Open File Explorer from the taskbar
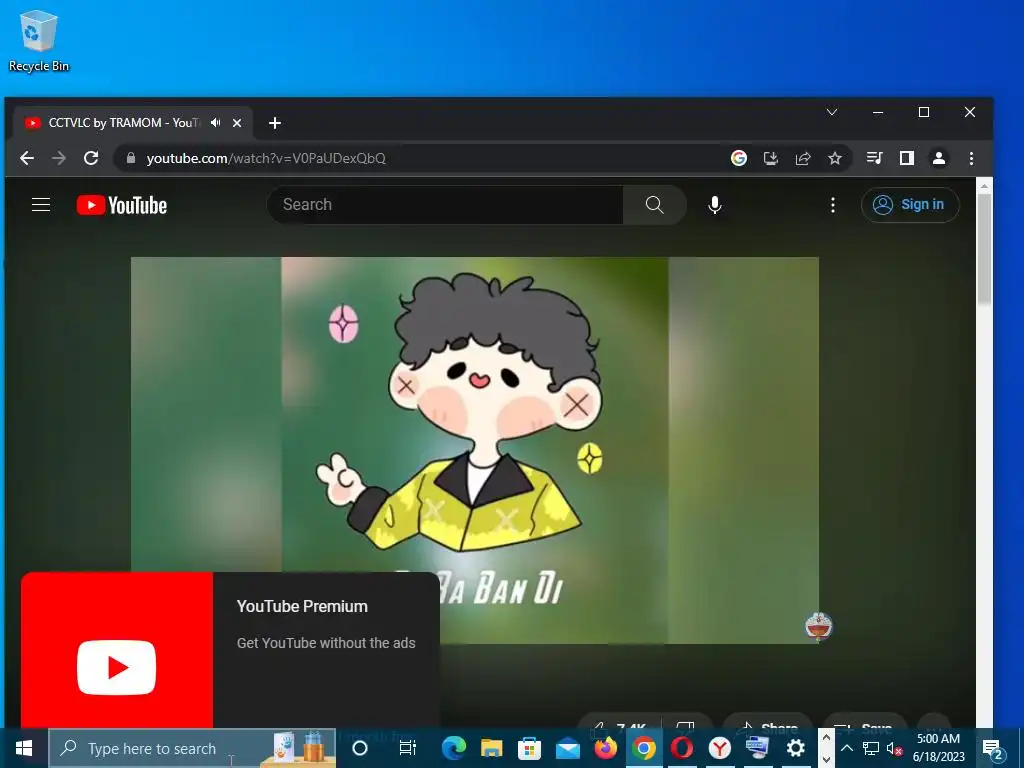This screenshot has height=768, width=1024. click(x=491, y=748)
